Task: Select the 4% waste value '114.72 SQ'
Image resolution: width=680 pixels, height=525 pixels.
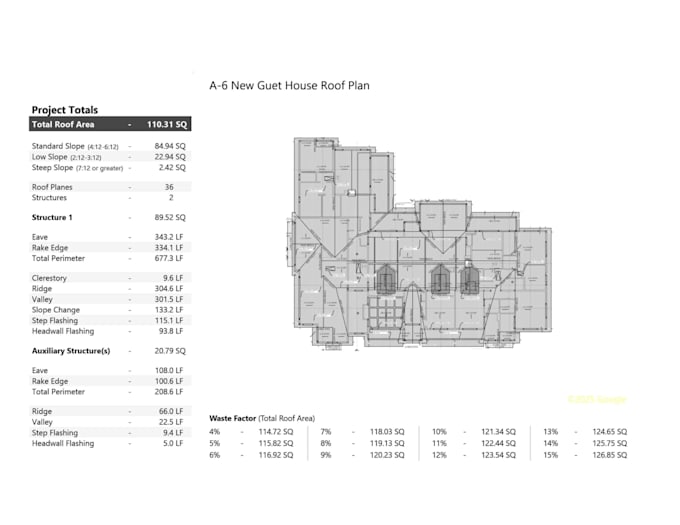Action: 276,432
